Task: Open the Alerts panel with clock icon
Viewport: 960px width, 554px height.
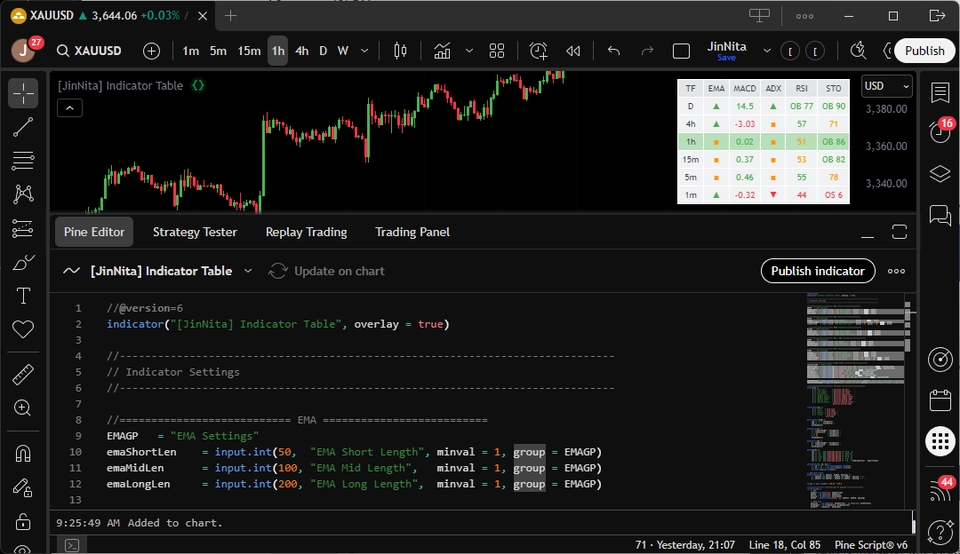Action: 939,132
